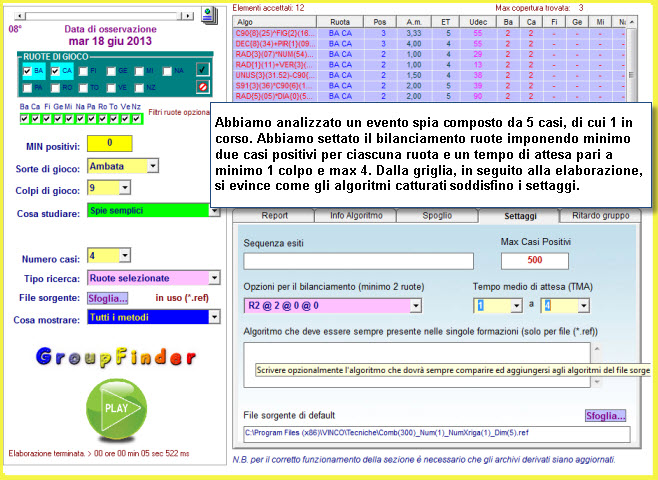Expand the bilanciamento options dropdown
Image resolution: width=658 pixels, height=480 pixels.
pos(416,306)
